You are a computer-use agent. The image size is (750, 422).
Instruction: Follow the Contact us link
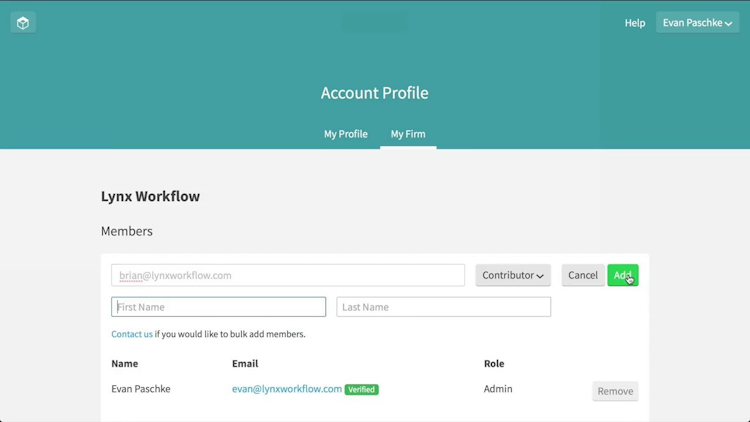pyautogui.click(x=132, y=334)
